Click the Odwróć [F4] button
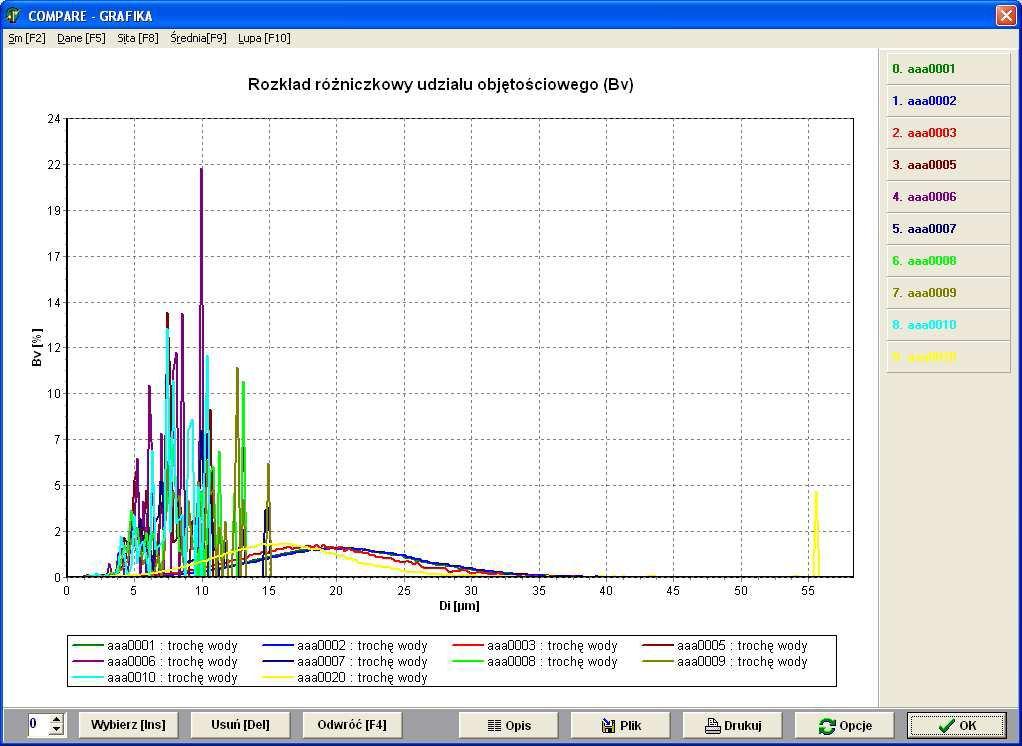The width and height of the screenshot is (1022, 746). (x=352, y=725)
